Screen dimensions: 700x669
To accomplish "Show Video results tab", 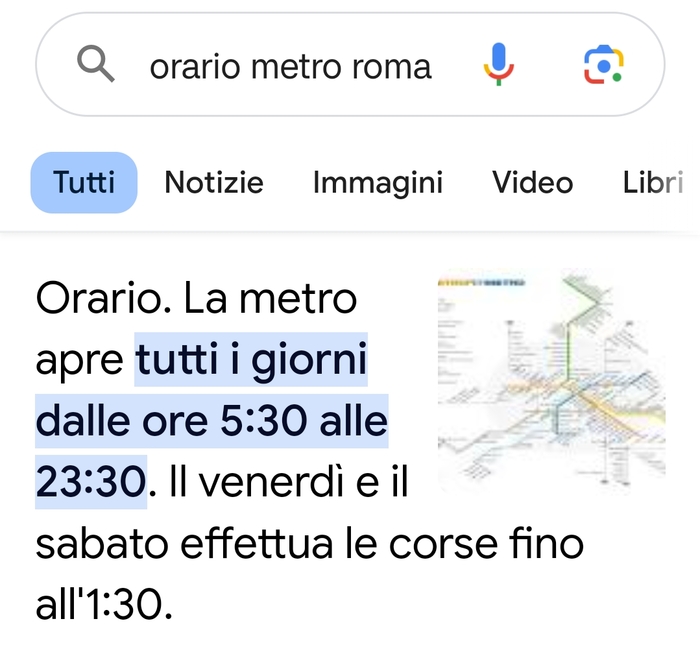I will click(532, 183).
